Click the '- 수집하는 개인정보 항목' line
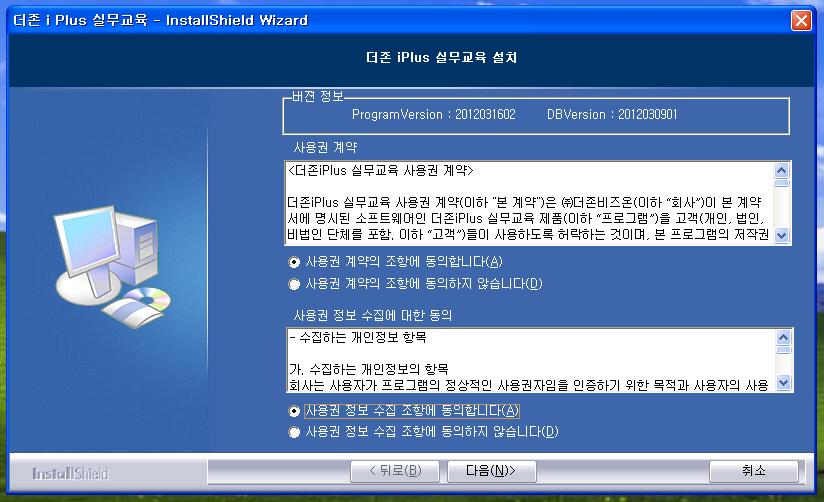Viewport: 824px width, 502px height. point(357,337)
